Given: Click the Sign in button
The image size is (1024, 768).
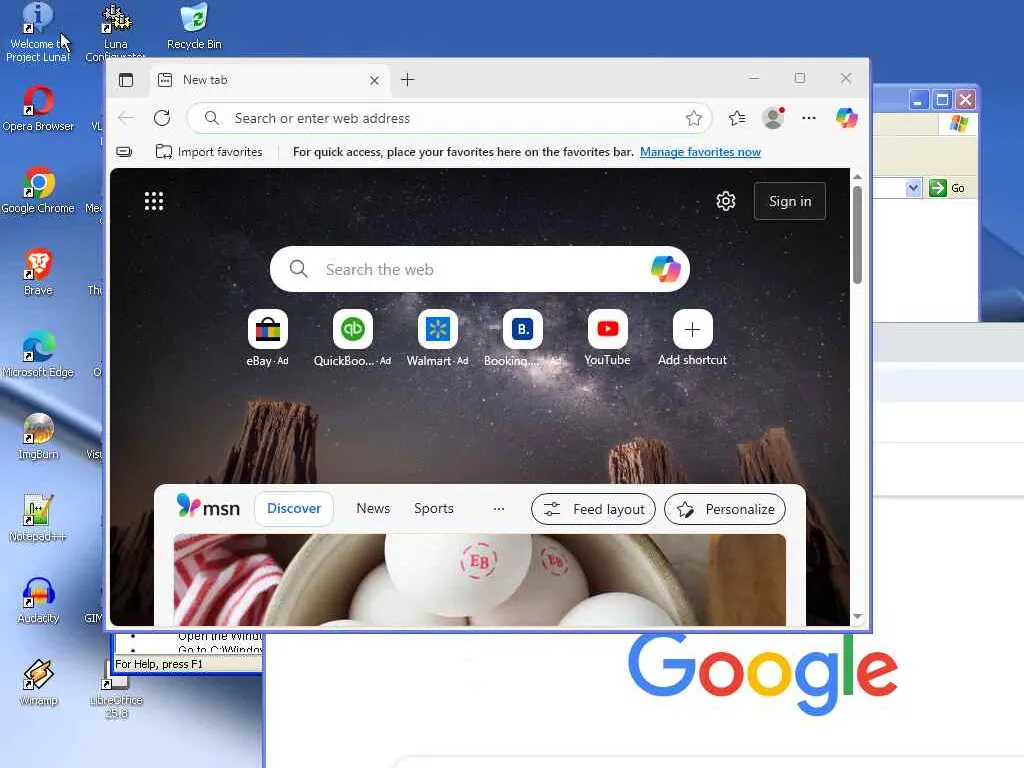Looking at the screenshot, I should pyautogui.click(x=790, y=201).
